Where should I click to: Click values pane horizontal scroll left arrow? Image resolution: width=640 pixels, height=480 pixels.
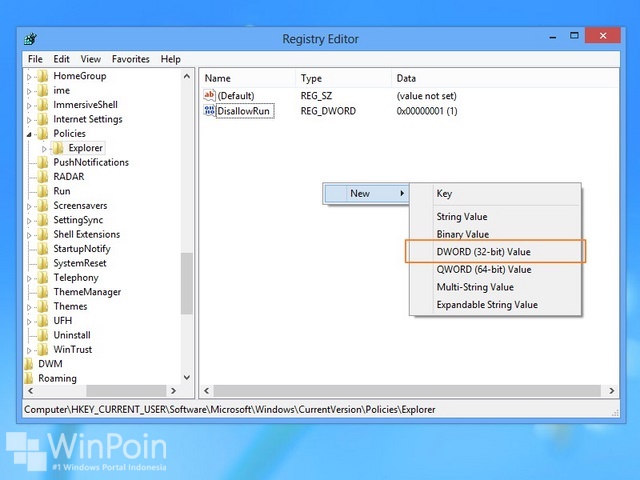point(207,391)
